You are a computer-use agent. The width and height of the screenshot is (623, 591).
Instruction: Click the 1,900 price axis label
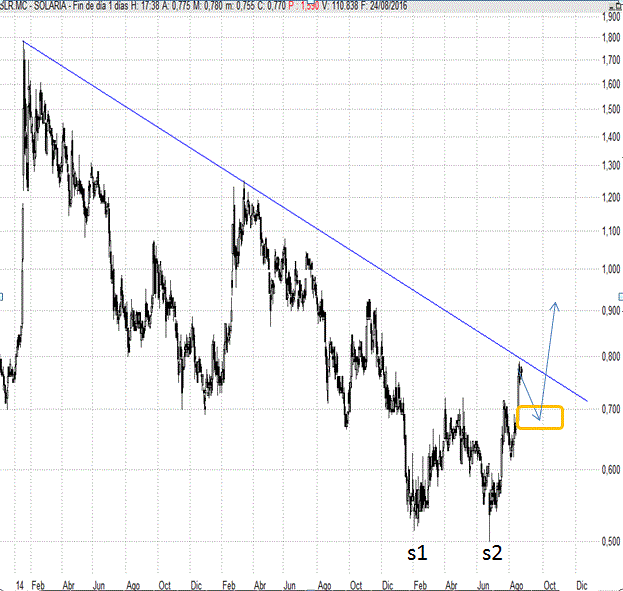(x=611, y=17)
